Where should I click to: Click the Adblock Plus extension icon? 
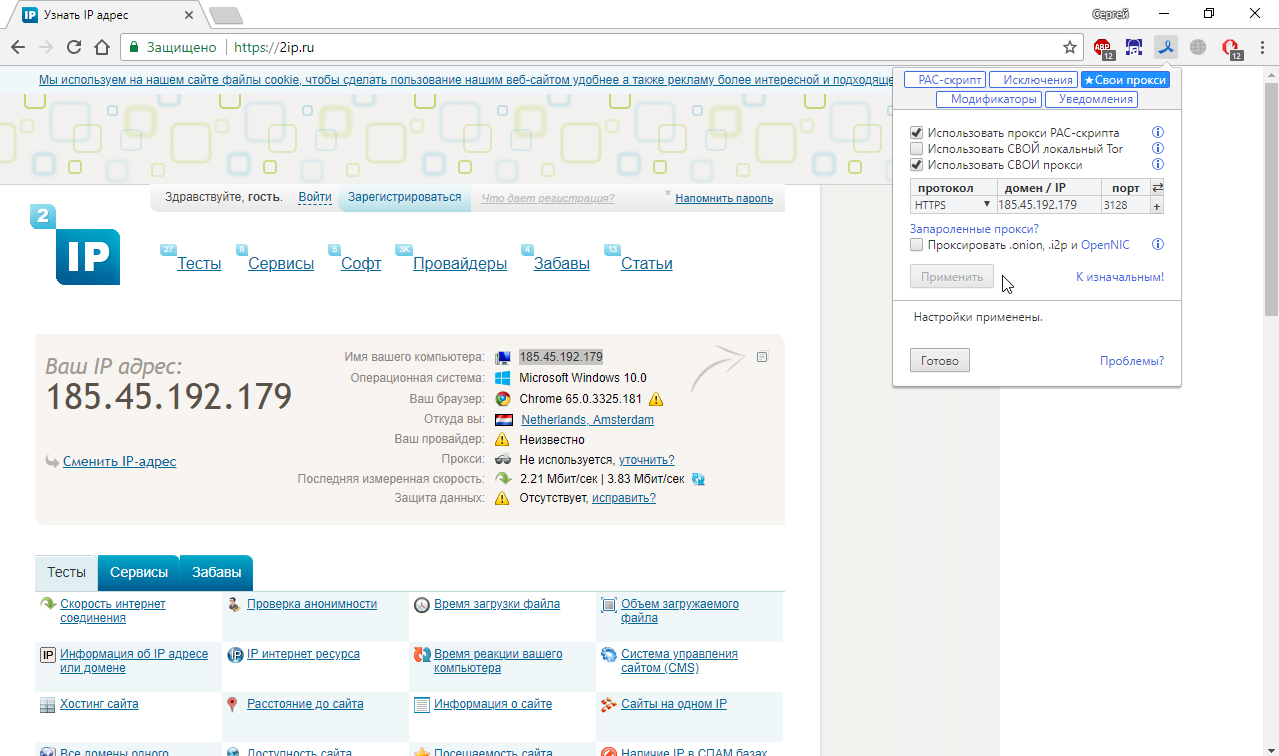1102,47
